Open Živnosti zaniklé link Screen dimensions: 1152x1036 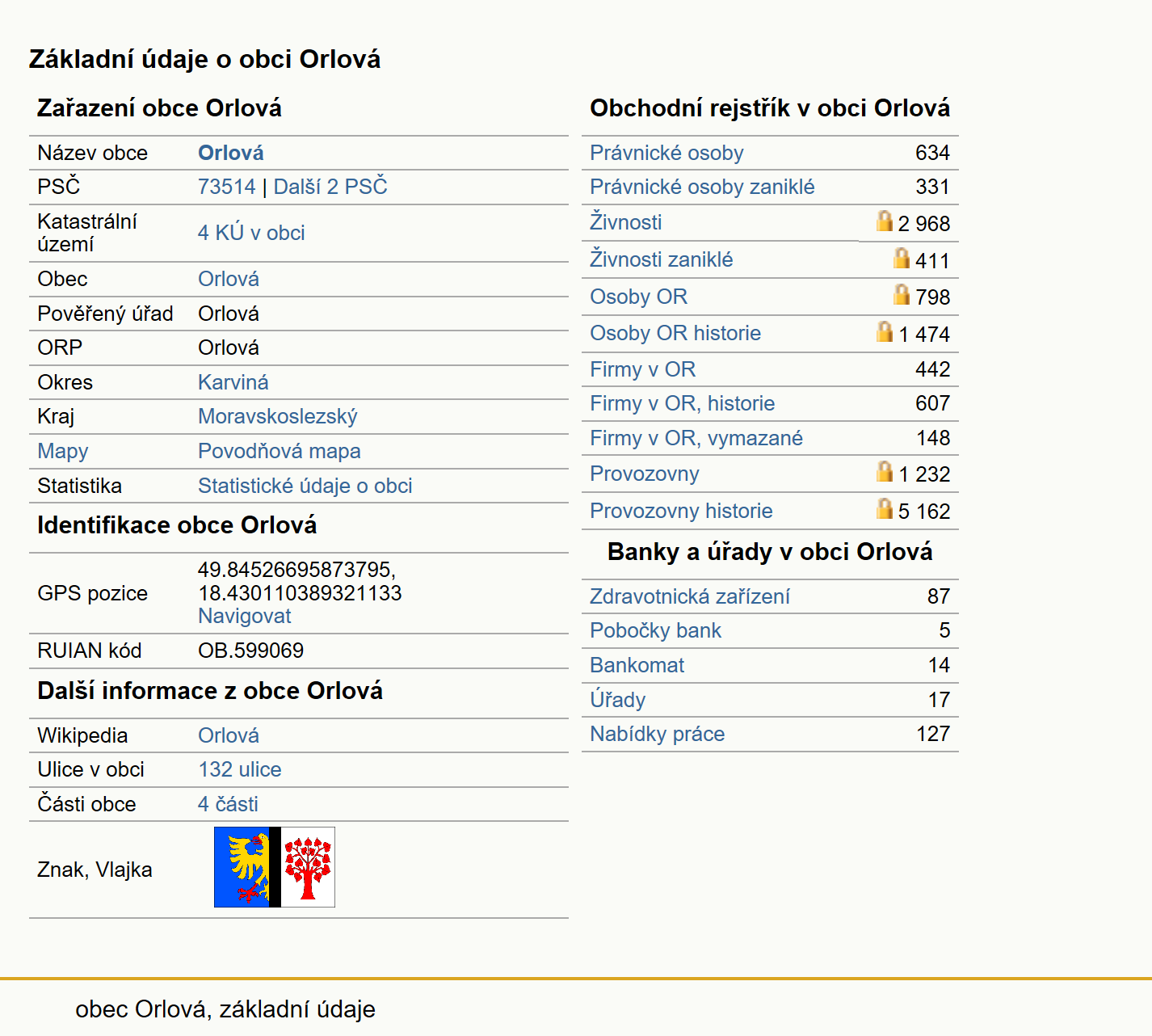tap(662, 259)
